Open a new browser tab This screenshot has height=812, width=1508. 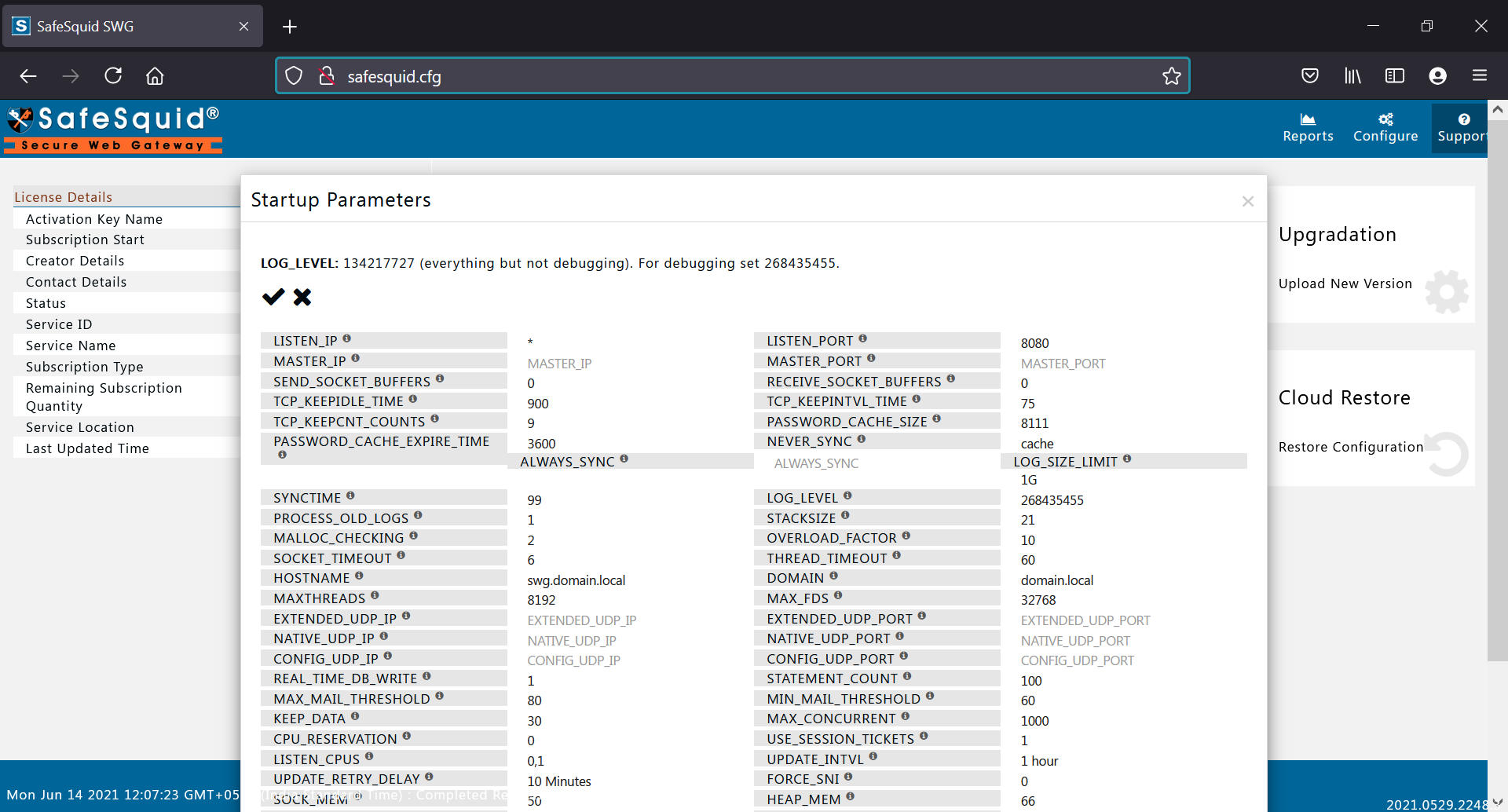(x=290, y=27)
